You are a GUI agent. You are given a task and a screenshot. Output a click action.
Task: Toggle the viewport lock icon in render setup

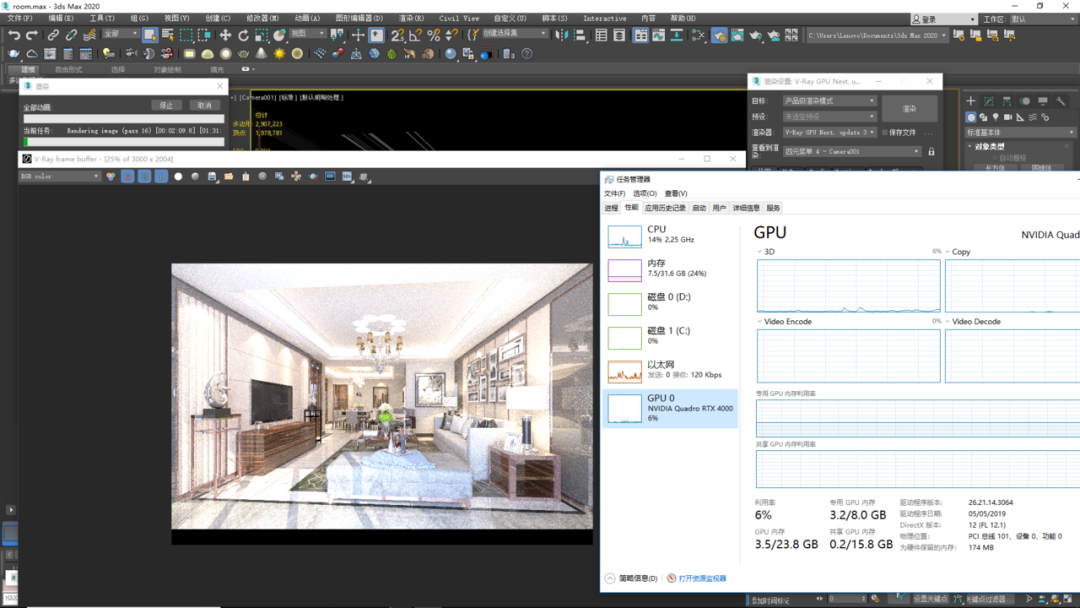(931, 151)
